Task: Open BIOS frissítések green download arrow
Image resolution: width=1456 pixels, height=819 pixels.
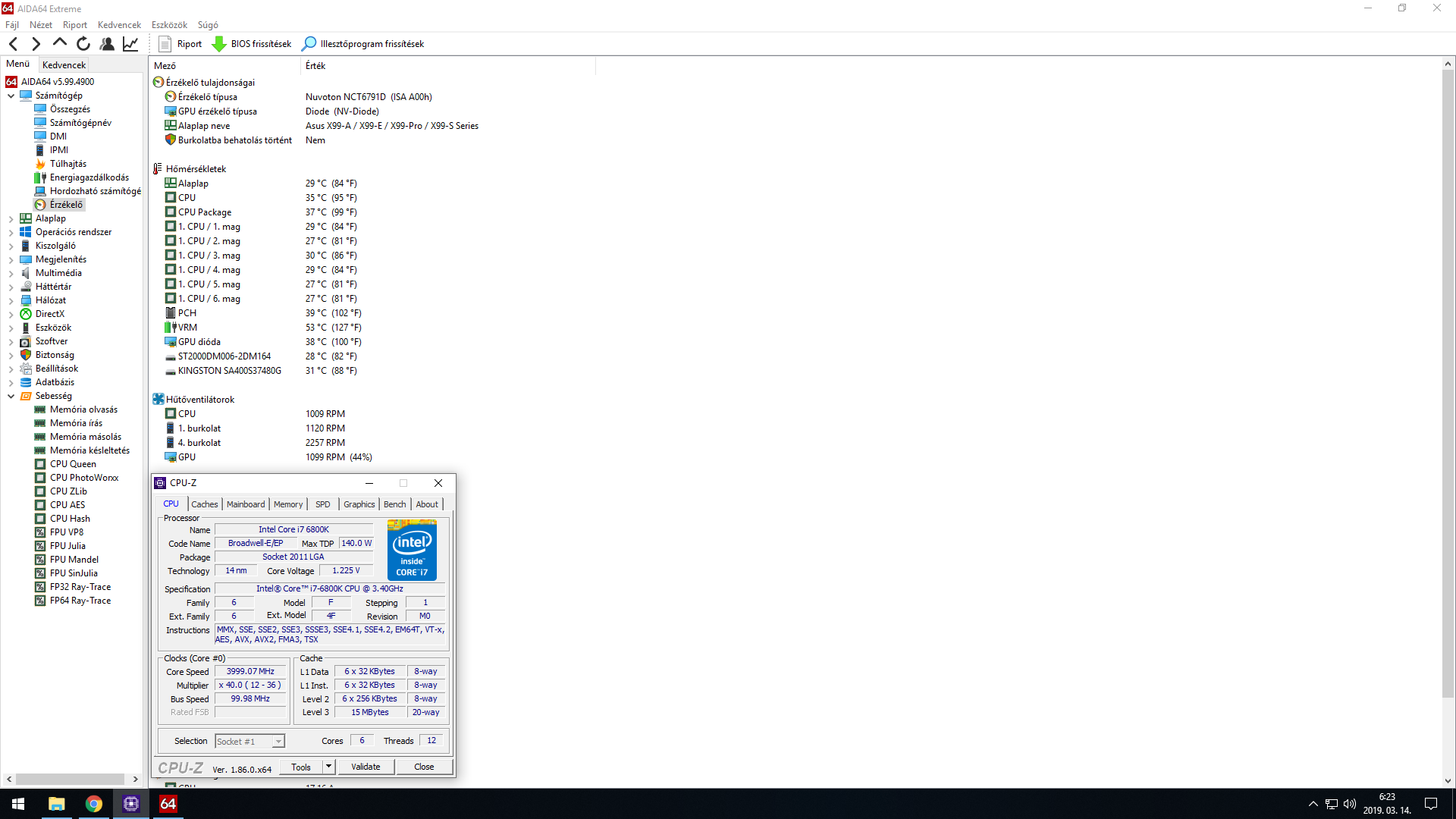Action: (x=219, y=44)
